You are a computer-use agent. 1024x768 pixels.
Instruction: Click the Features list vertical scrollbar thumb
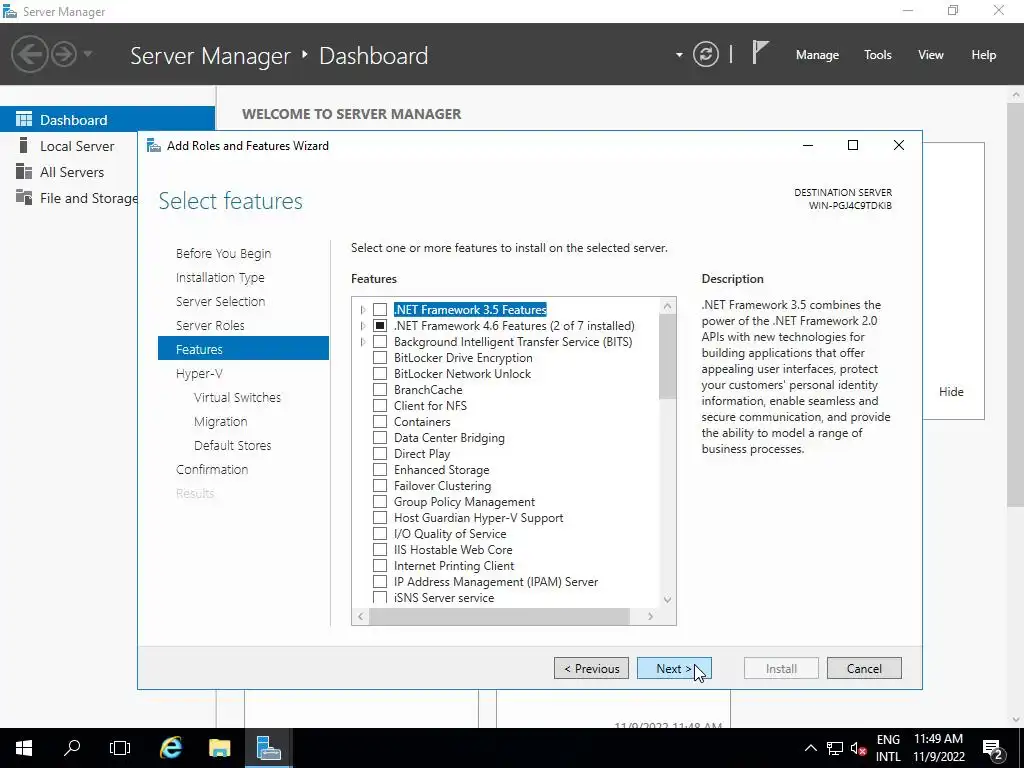[x=667, y=357]
